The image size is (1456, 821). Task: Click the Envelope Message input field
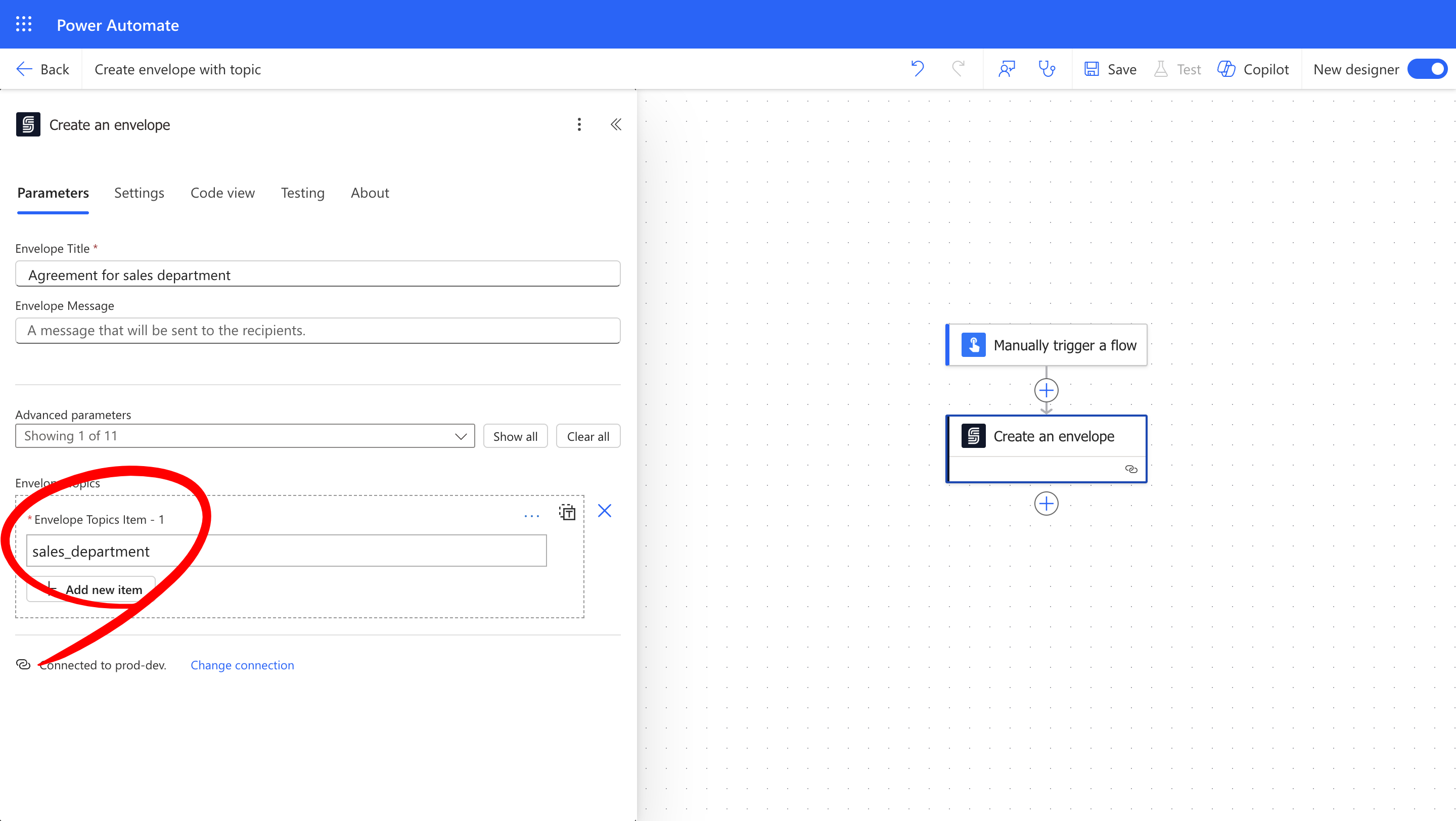coord(317,331)
